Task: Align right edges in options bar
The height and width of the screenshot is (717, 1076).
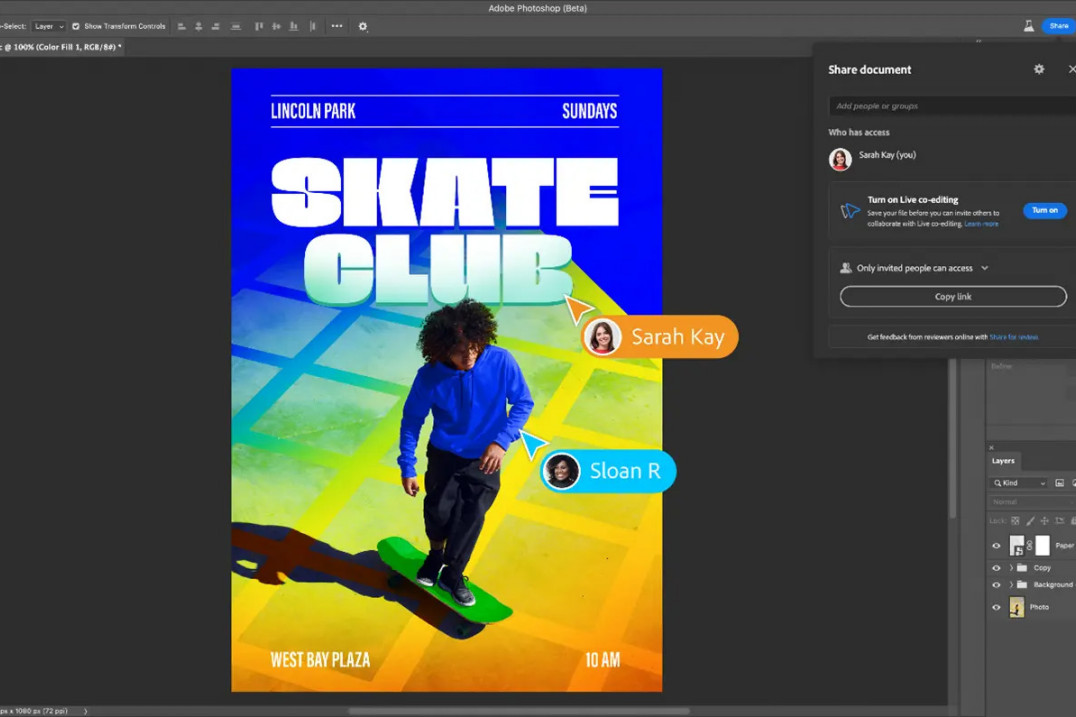Action: click(x=215, y=26)
